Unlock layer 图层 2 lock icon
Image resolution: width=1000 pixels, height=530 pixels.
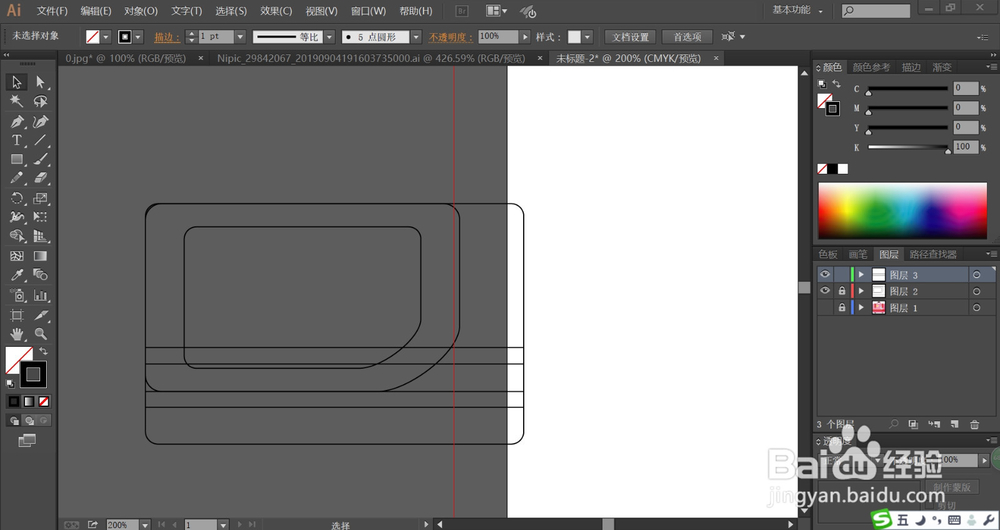(842, 291)
